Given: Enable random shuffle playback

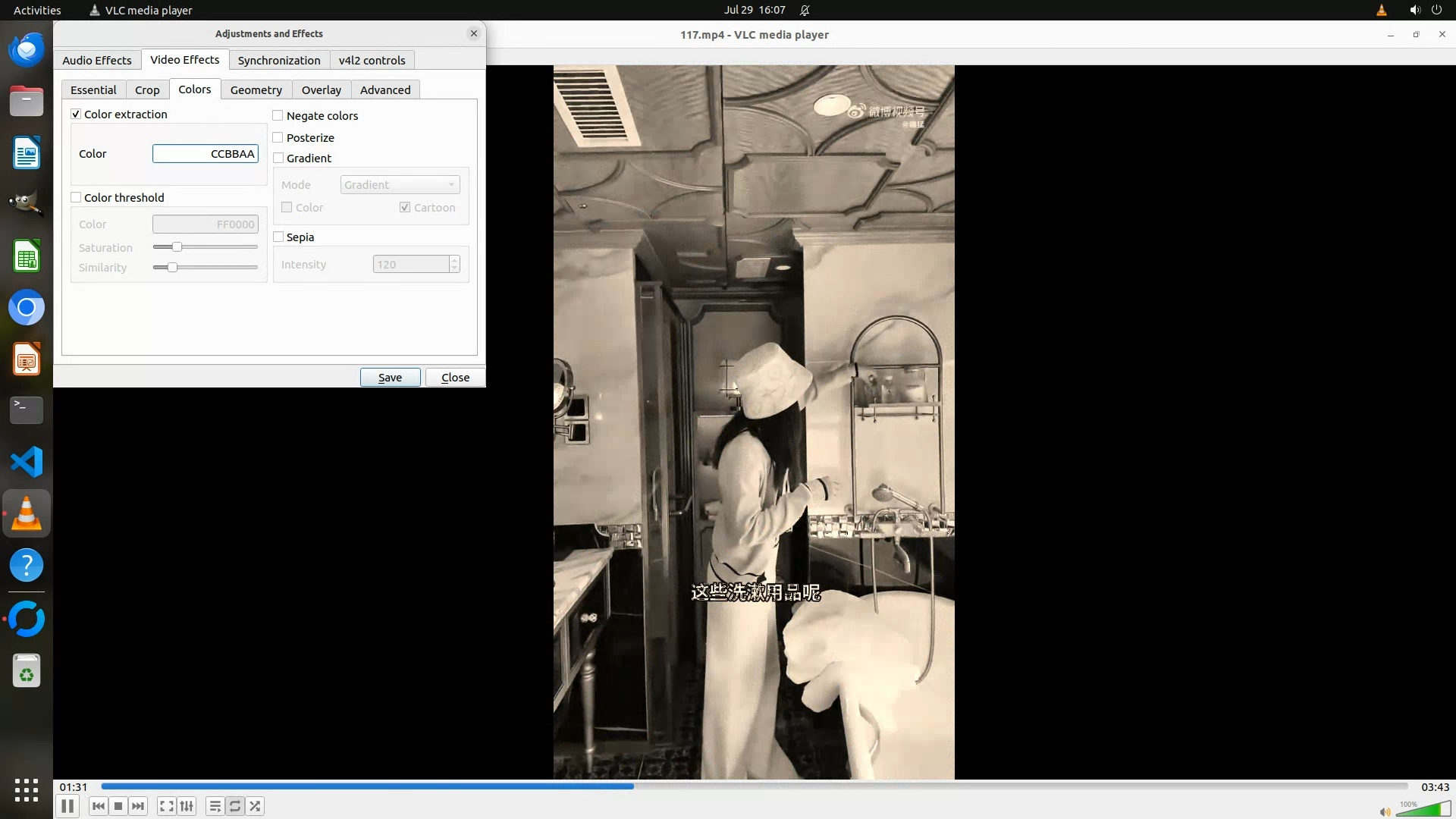Looking at the screenshot, I should click(256, 806).
